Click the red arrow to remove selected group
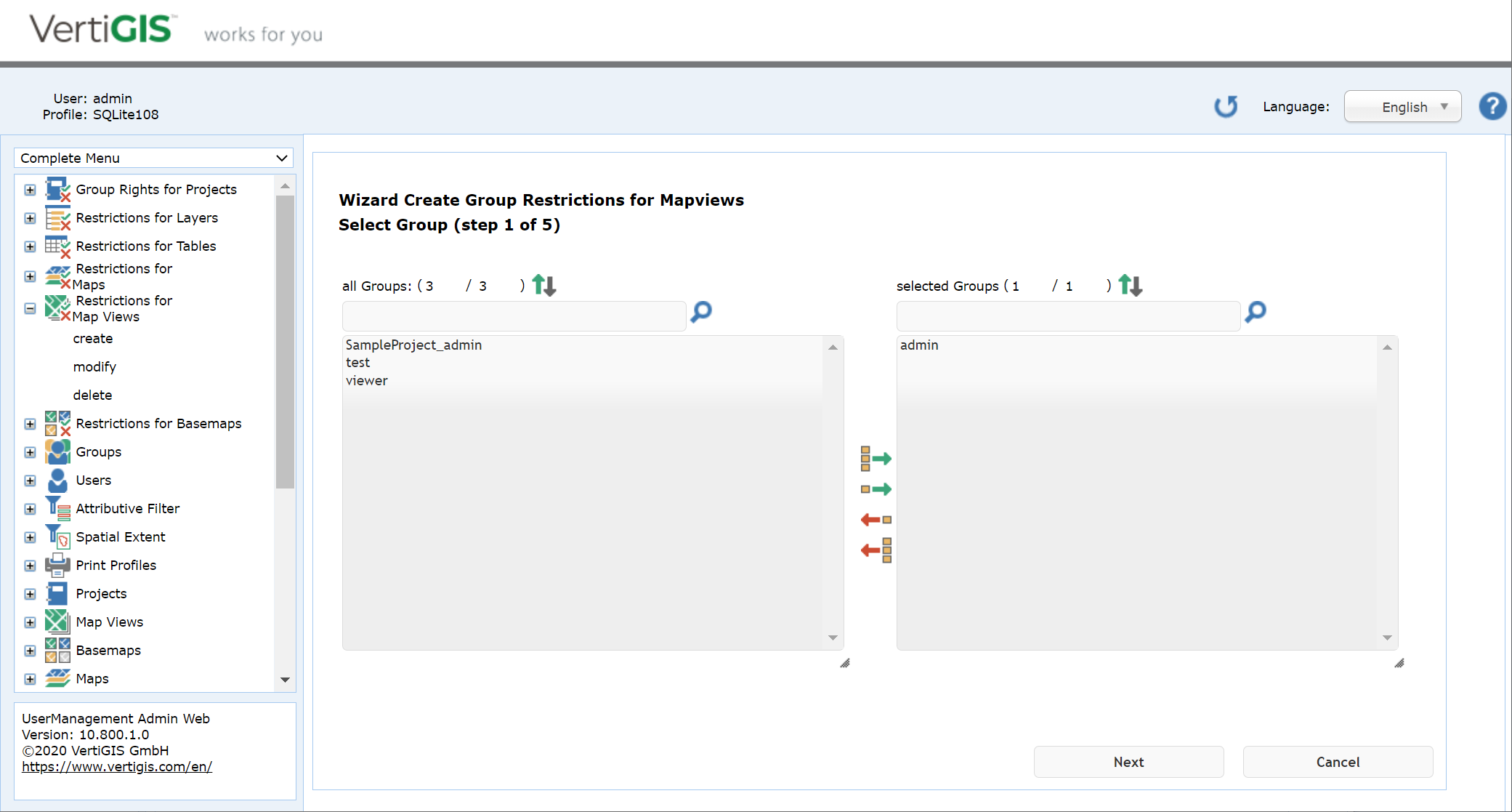Viewport: 1512px width, 812px height. (876, 519)
